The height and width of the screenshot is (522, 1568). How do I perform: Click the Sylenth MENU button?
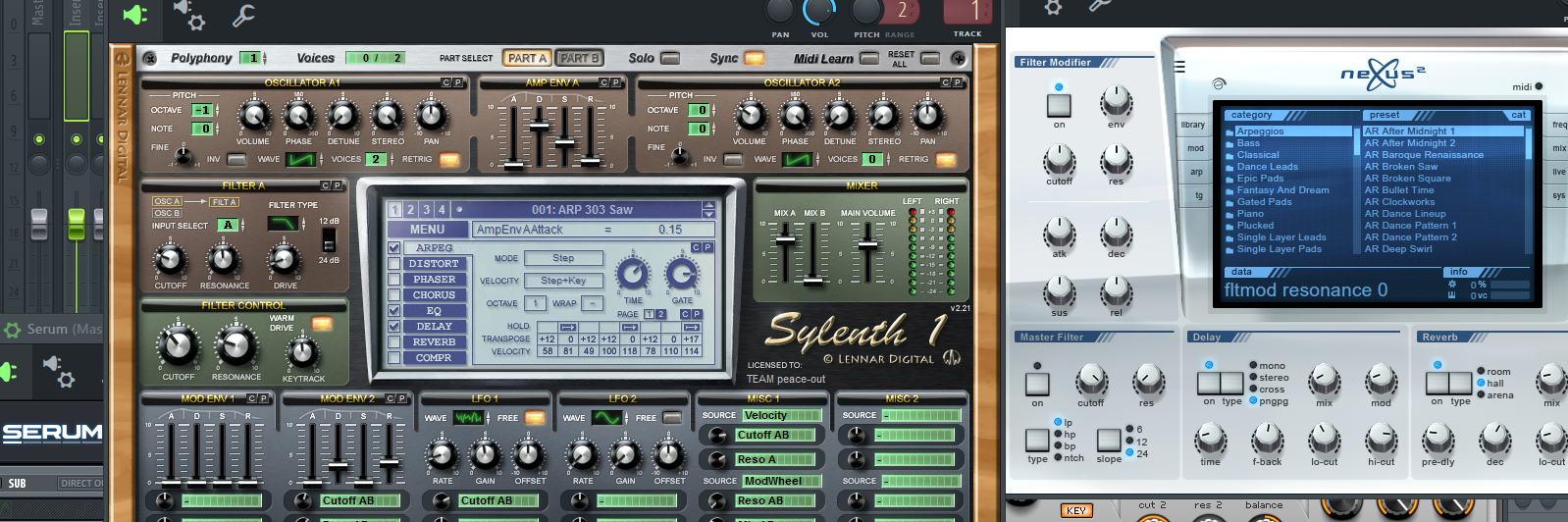pyautogui.click(x=428, y=230)
